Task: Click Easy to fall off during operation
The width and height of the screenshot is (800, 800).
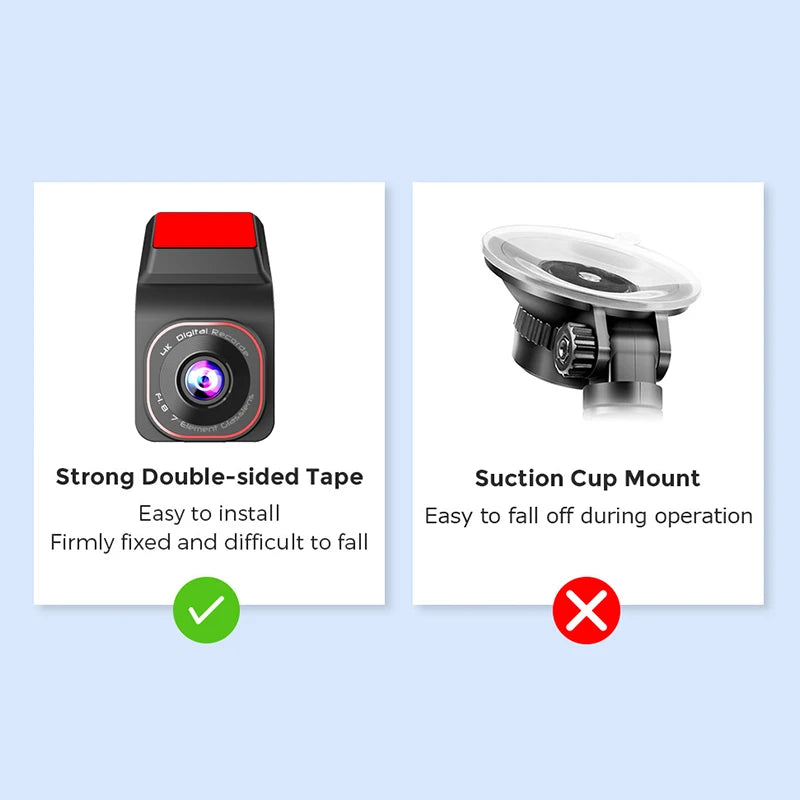Action: [x=589, y=516]
